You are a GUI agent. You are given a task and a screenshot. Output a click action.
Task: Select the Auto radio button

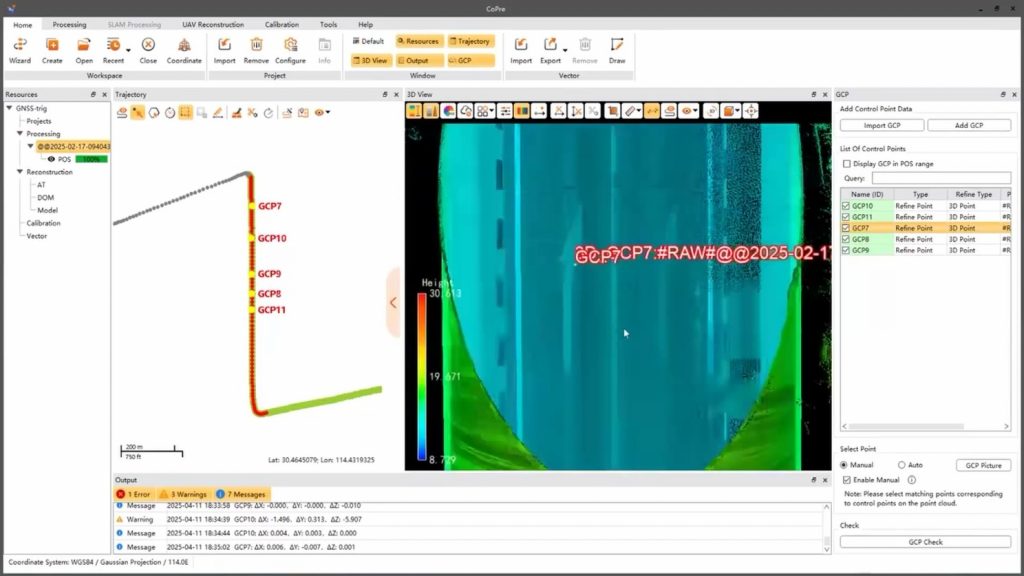coord(902,465)
